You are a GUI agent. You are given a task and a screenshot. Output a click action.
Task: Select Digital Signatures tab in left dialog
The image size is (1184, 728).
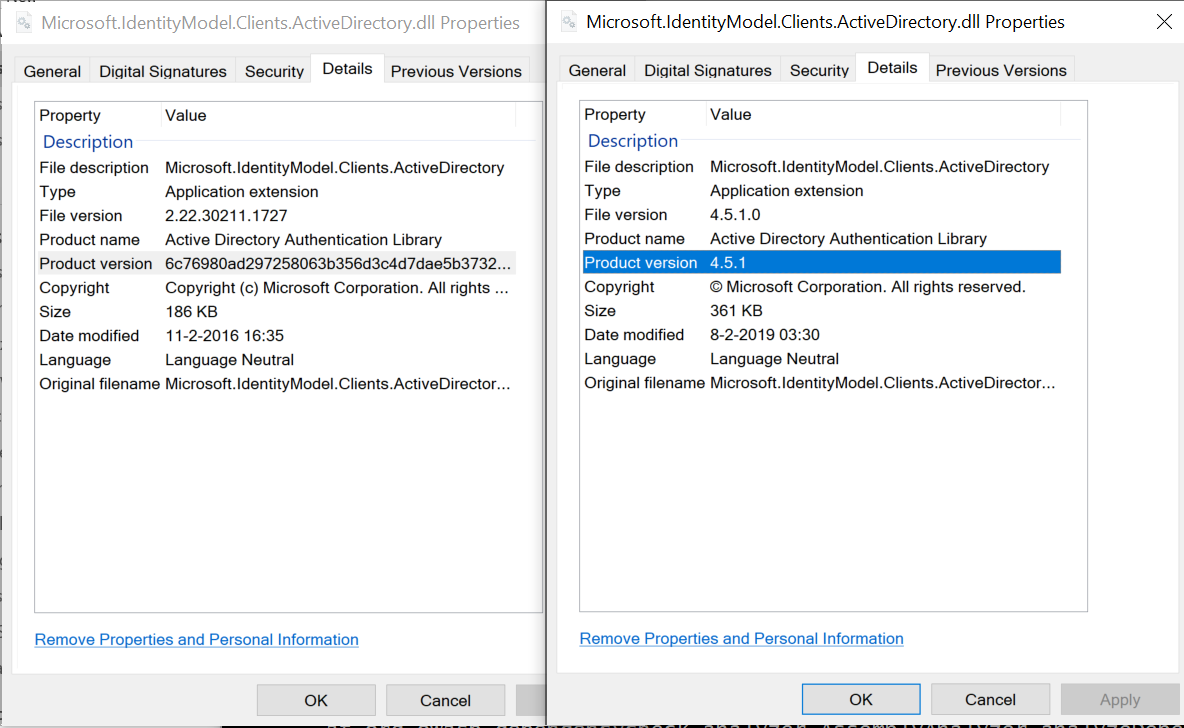coord(162,71)
